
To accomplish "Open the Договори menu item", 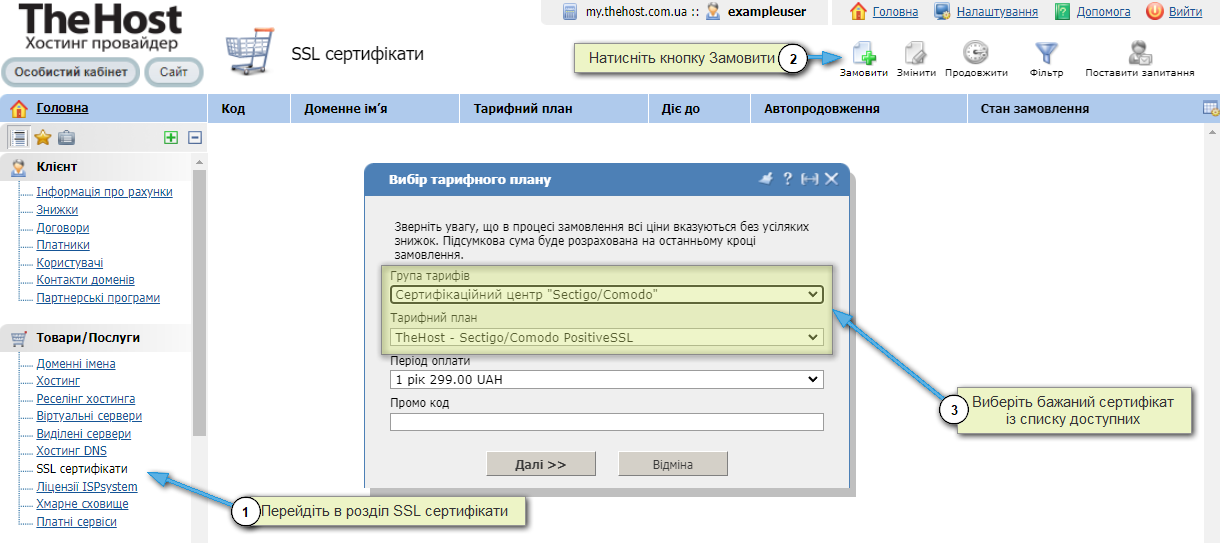I will [62, 228].
